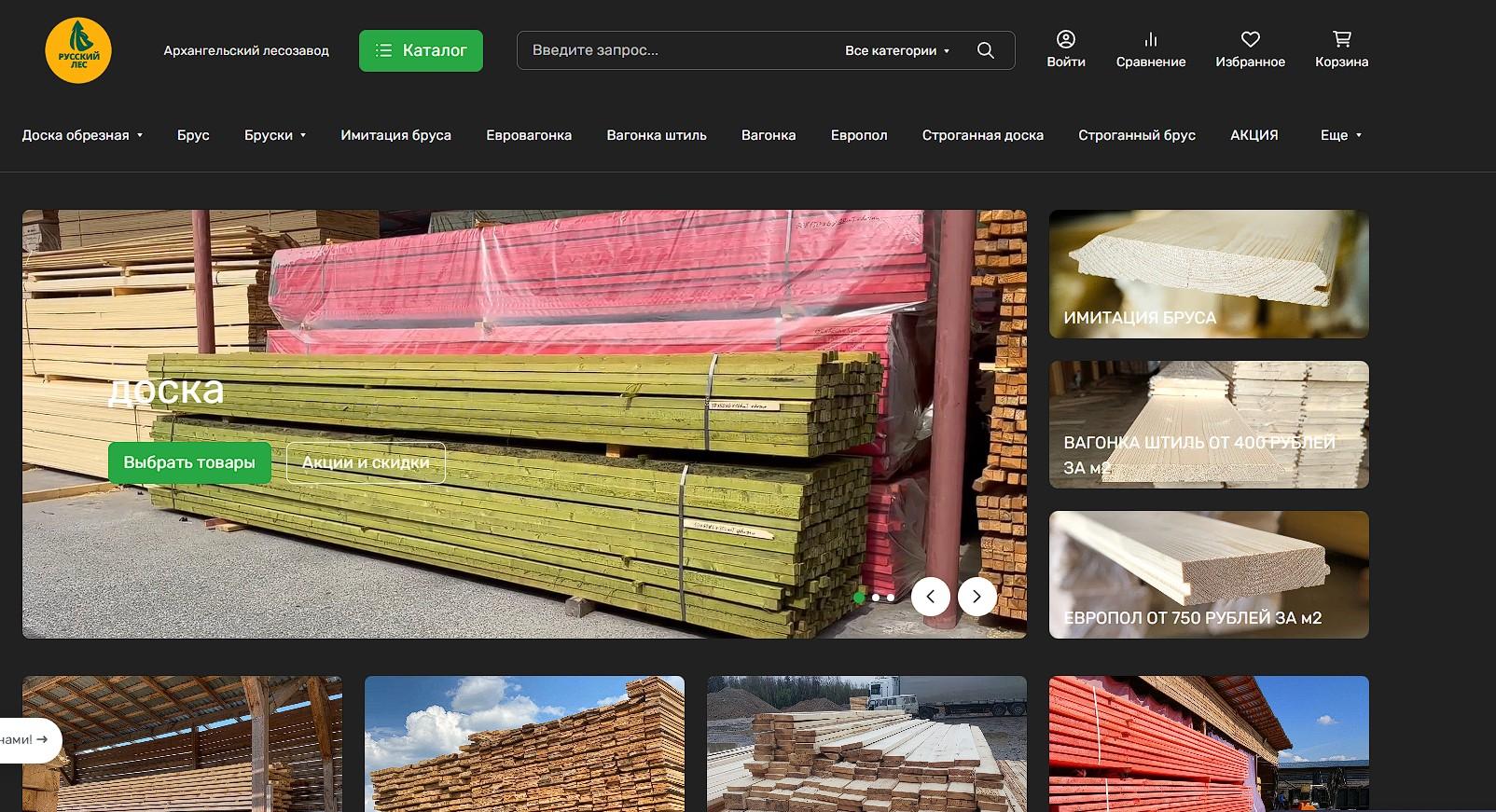Open the Каталог menu button
This screenshot has height=812, width=1496.
click(421, 50)
